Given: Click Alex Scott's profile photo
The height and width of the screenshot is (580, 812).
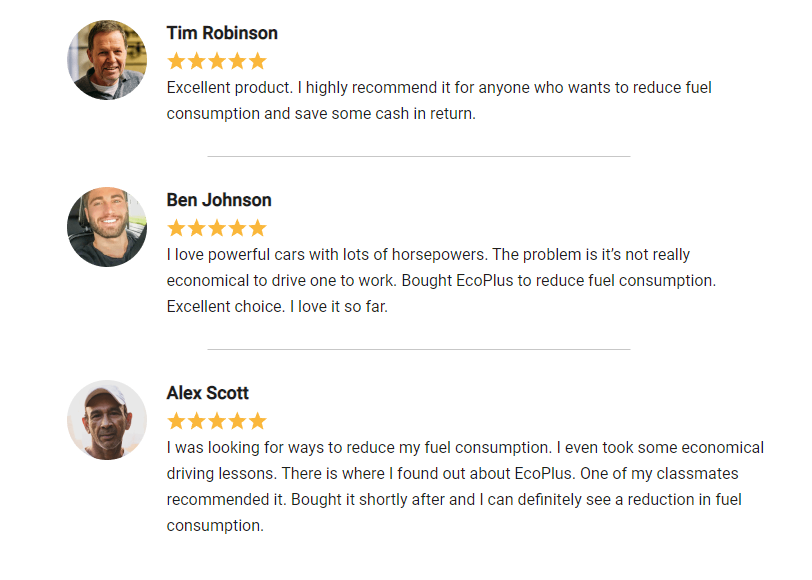Looking at the screenshot, I should (107, 420).
